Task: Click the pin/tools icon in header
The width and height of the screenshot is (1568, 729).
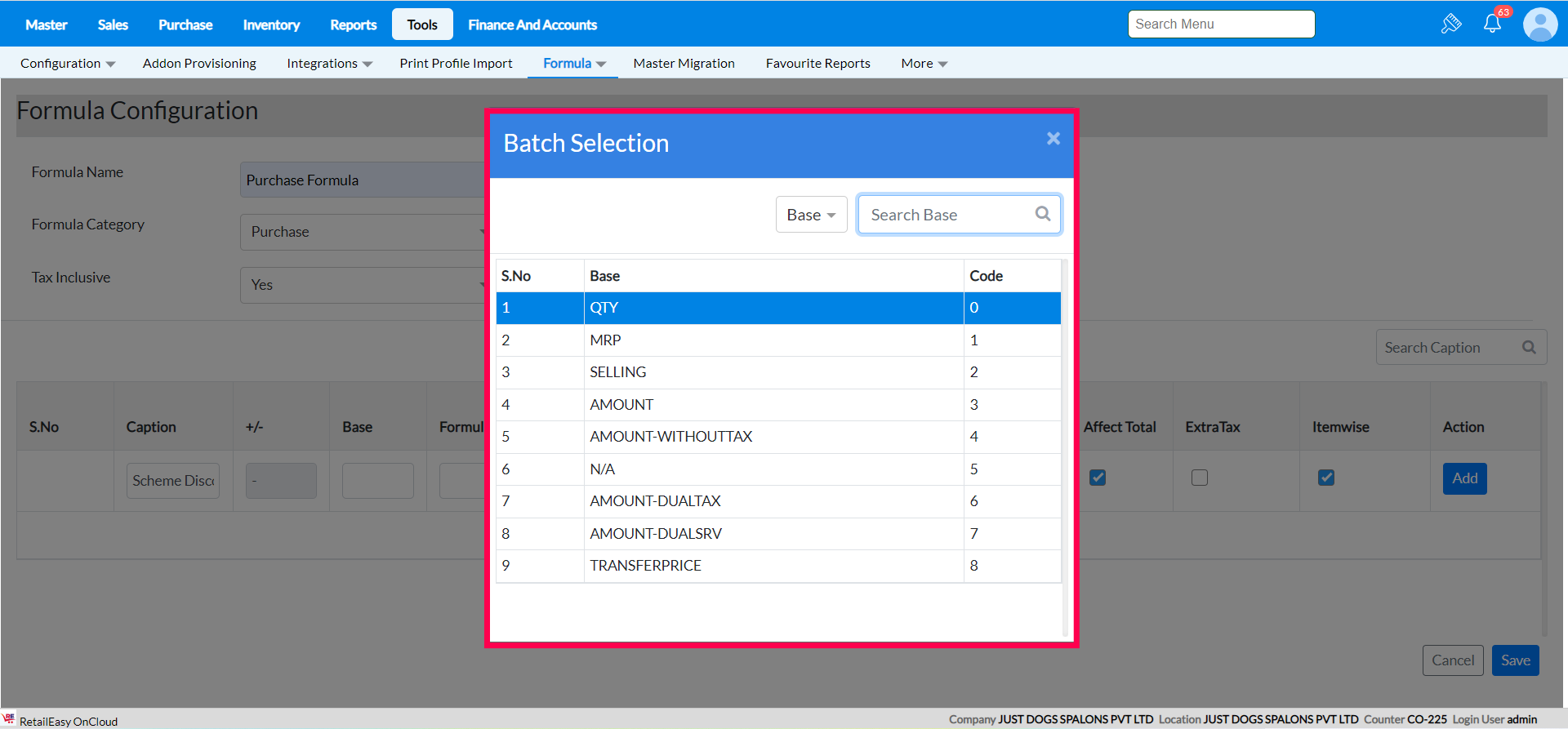Action: 1451,24
